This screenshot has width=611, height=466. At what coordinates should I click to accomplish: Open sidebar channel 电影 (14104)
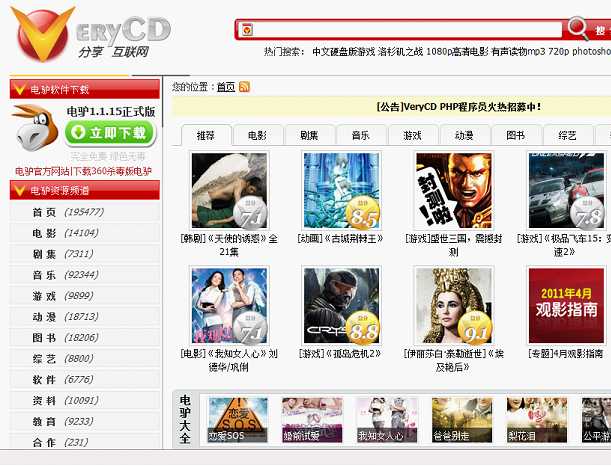tap(85, 233)
